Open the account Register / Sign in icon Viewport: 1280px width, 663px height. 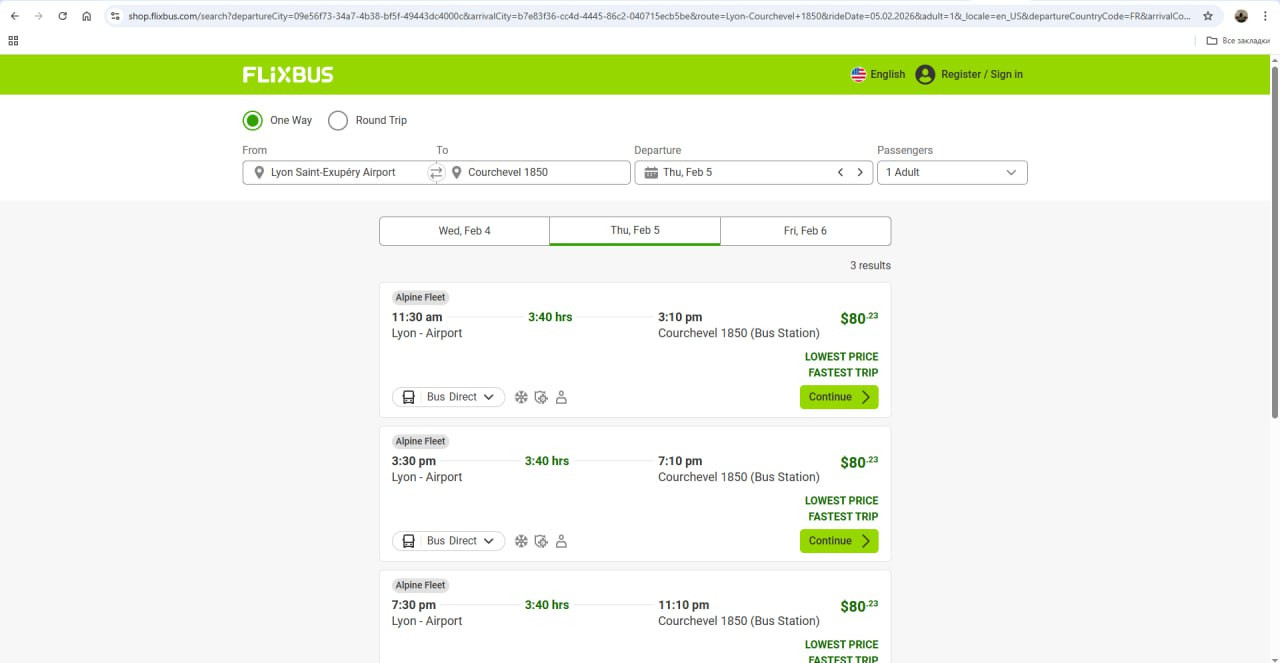(925, 75)
